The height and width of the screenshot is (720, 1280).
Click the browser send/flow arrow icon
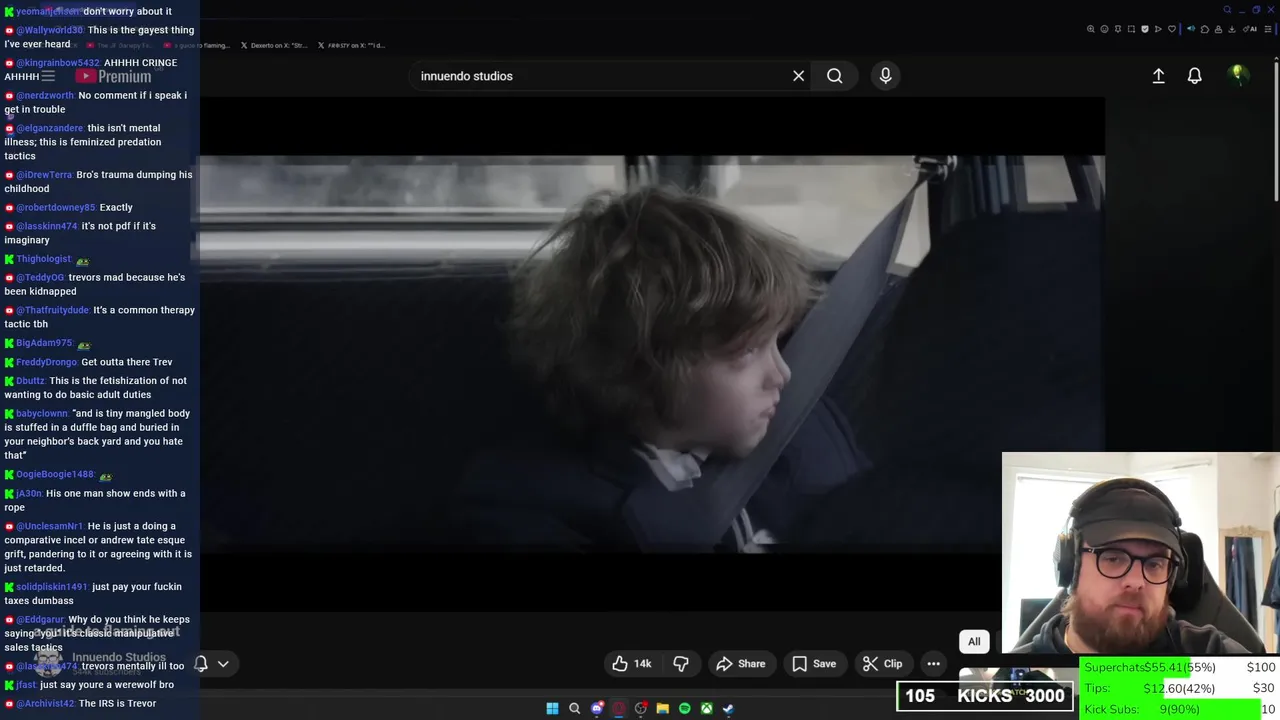tap(1158, 29)
